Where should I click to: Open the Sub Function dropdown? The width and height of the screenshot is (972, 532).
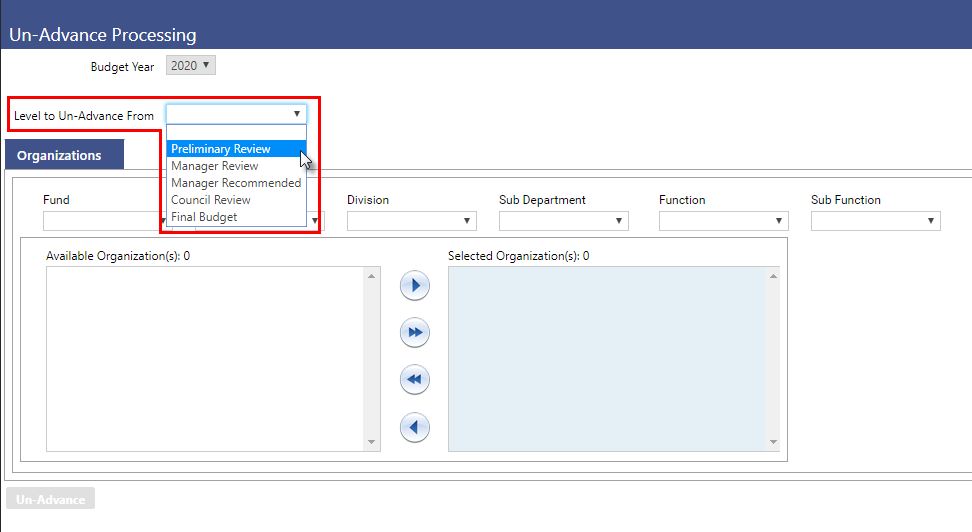(x=875, y=221)
